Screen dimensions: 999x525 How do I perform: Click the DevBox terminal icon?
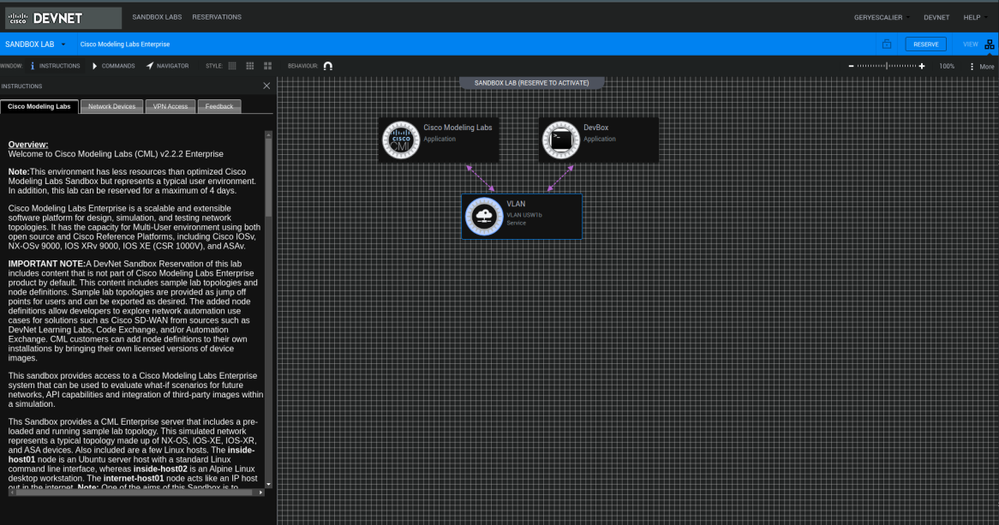[x=561, y=140]
